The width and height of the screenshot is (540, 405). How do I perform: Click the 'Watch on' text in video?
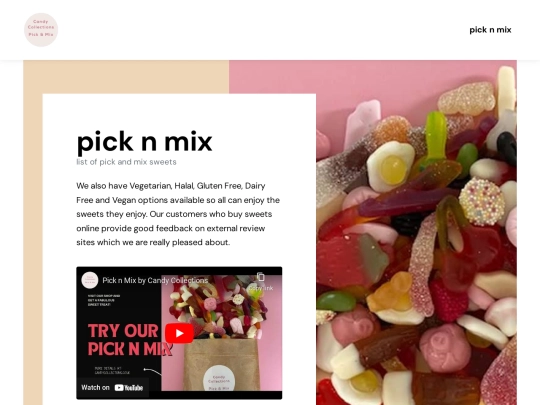click(95, 387)
